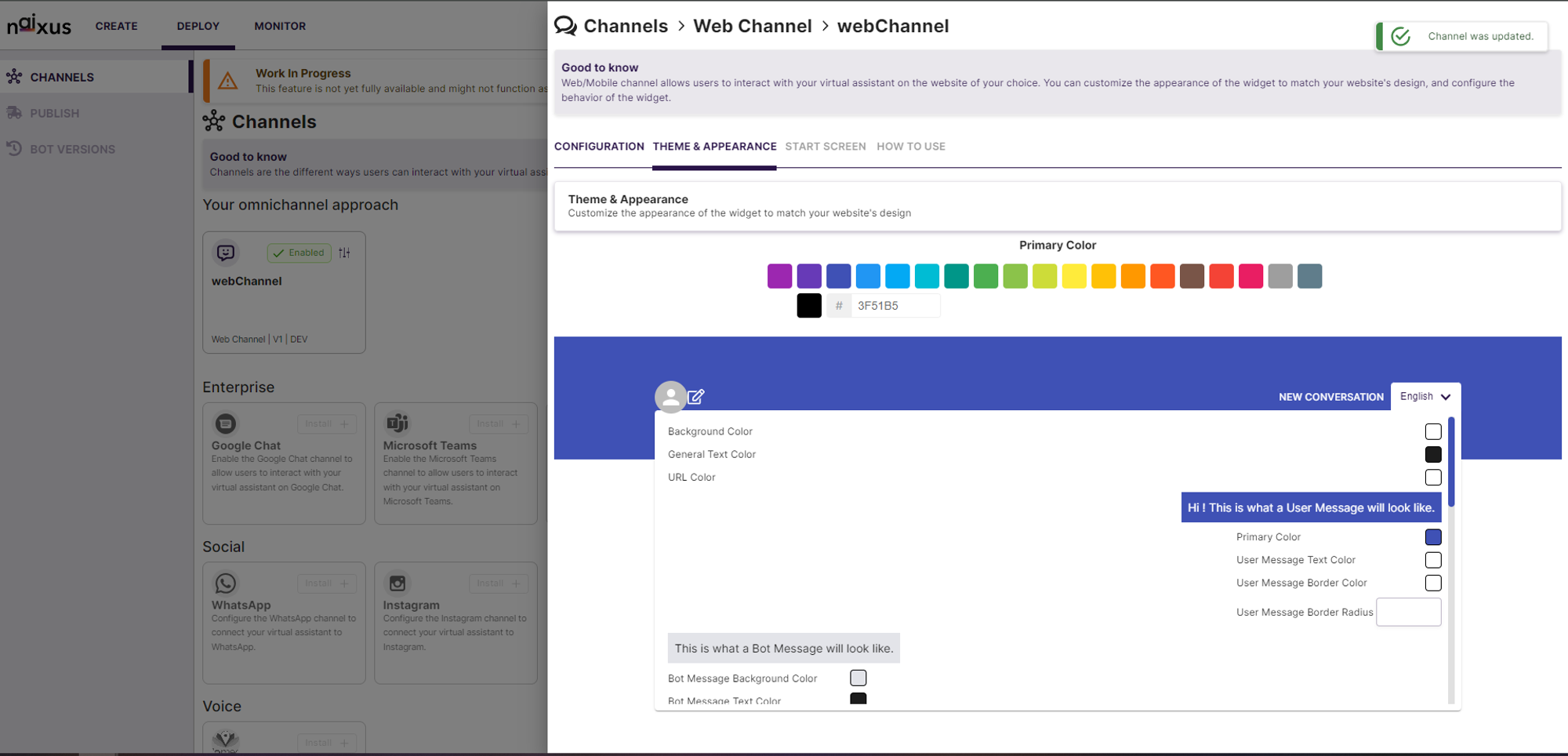Click the bot message preview bubble
1568x756 pixels.
pyautogui.click(x=783, y=649)
